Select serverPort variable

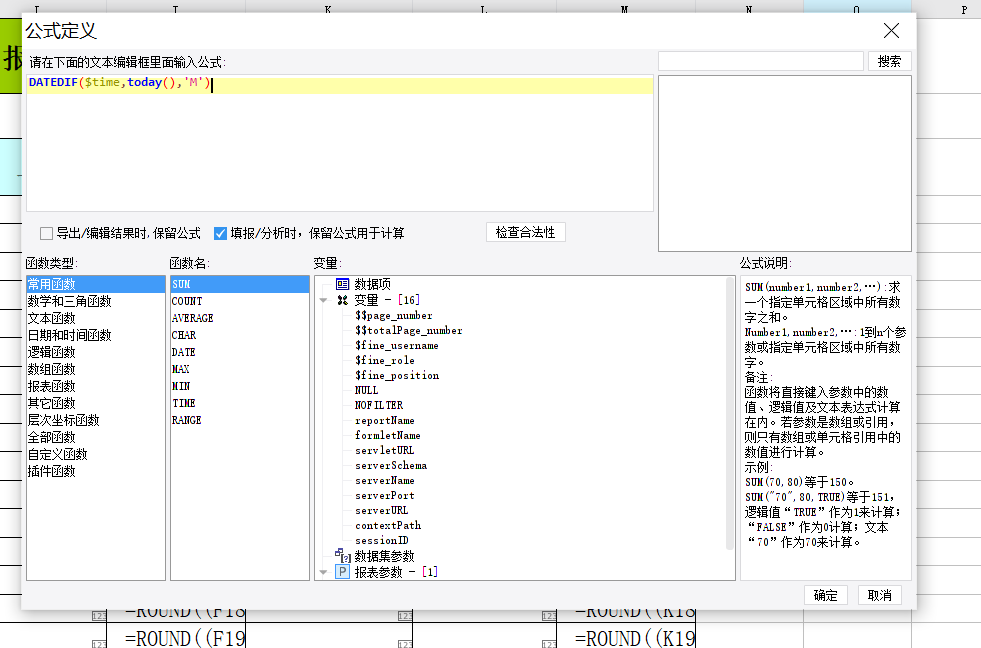point(385,495)
